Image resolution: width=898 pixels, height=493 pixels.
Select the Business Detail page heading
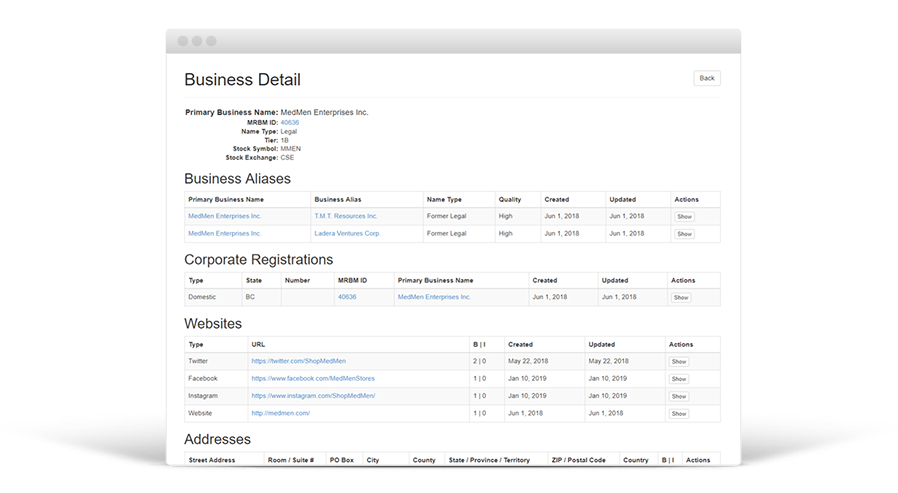[x=242, y=80]
